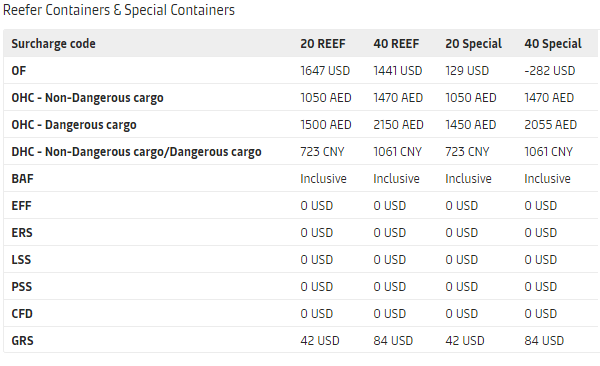Select the GRS row label
Image resolution: width=600 pixels, height=366 pixels.
pyautogui.click(x=22, y=341)
